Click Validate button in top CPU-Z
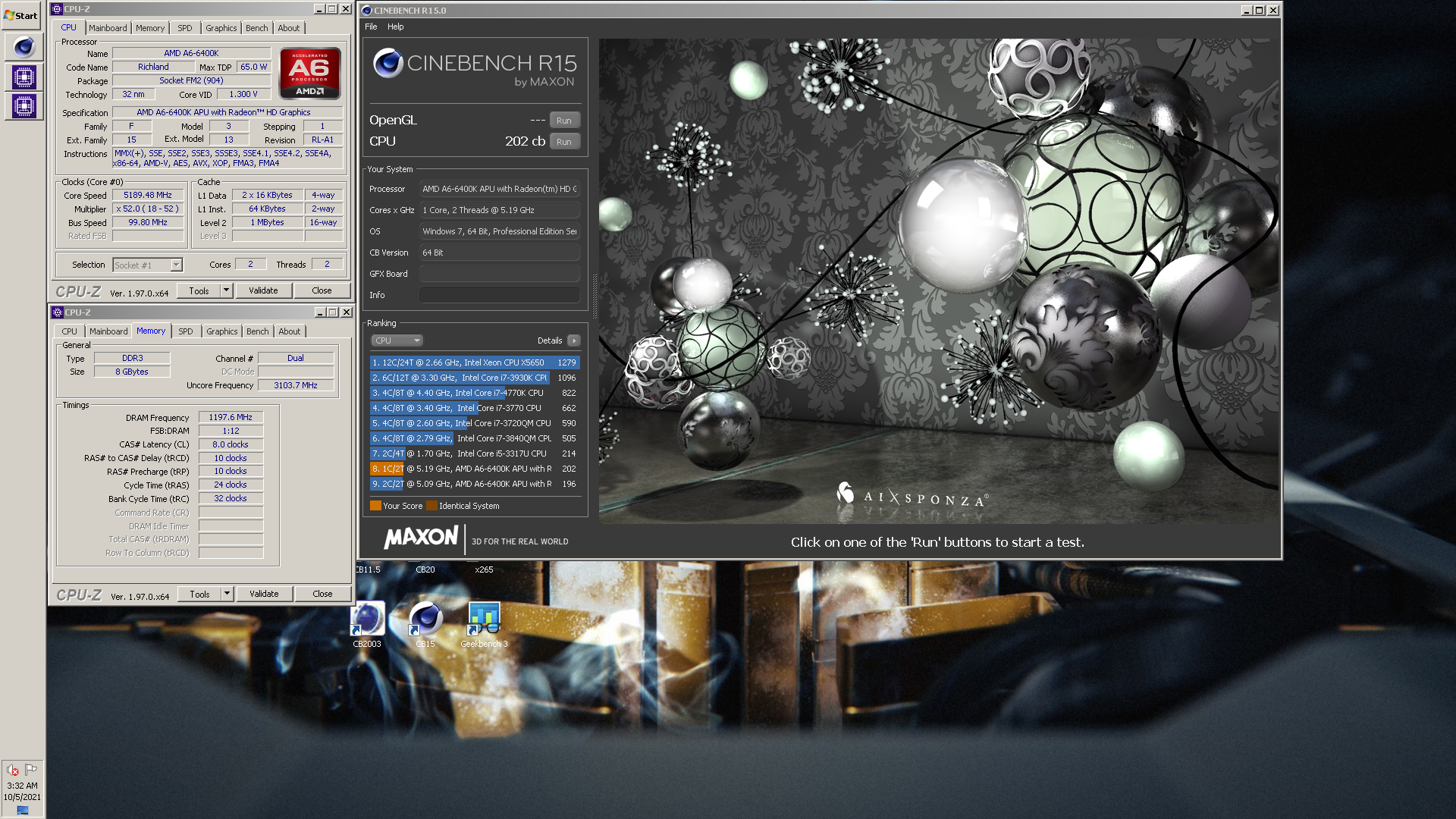 [x=264, y=290]
